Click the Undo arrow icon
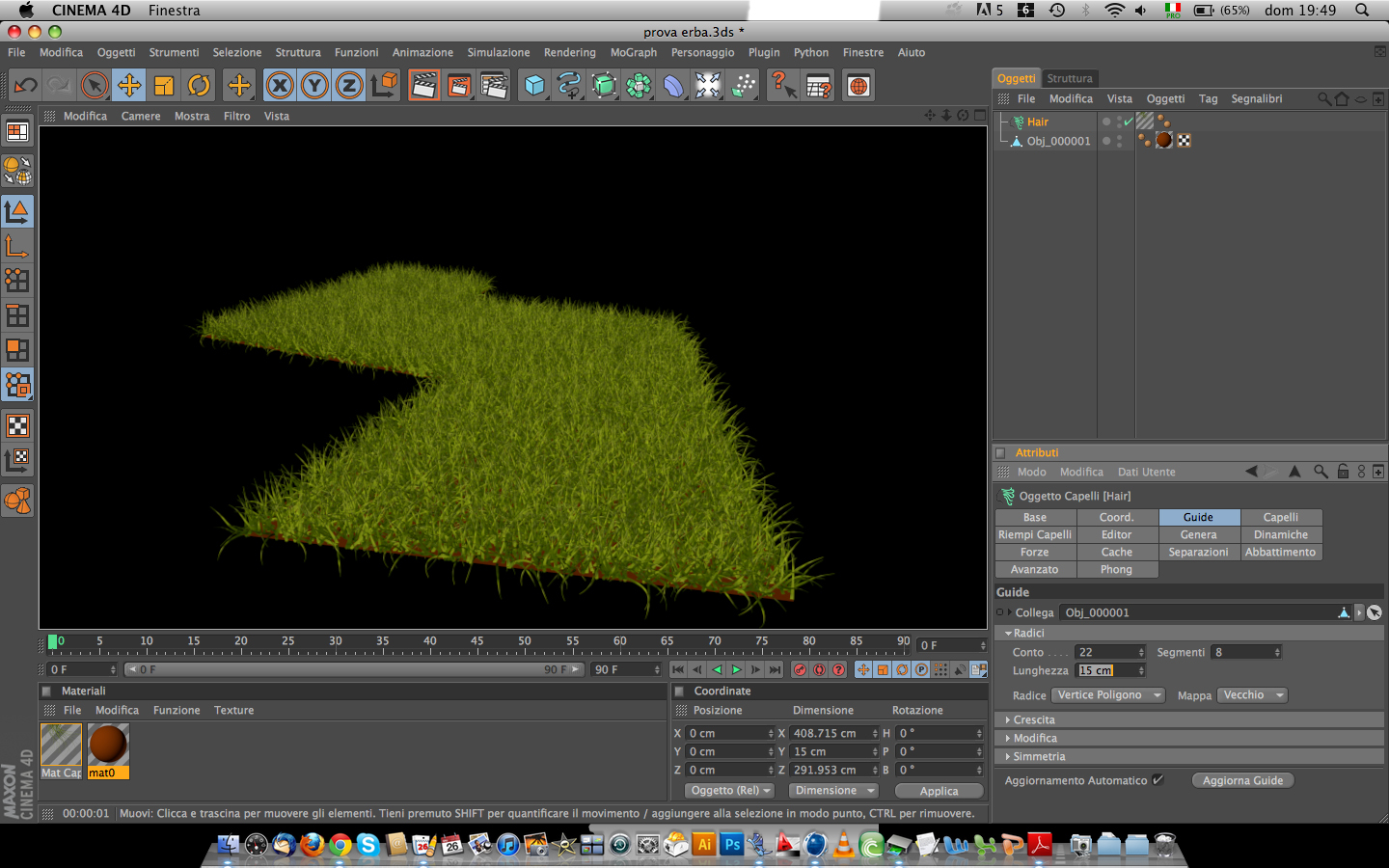The image size is (1389, 868). 25,86
